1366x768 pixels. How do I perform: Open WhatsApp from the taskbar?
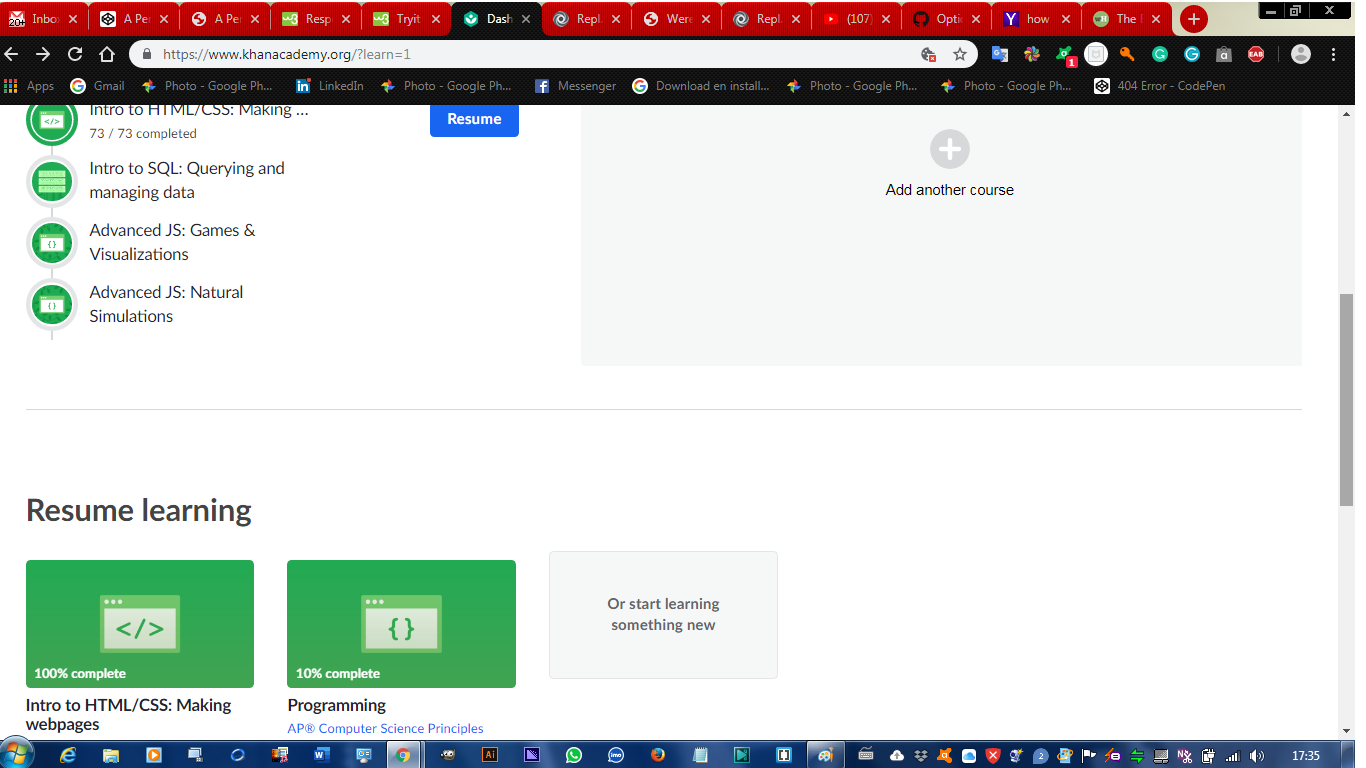(x=573, y=755)
